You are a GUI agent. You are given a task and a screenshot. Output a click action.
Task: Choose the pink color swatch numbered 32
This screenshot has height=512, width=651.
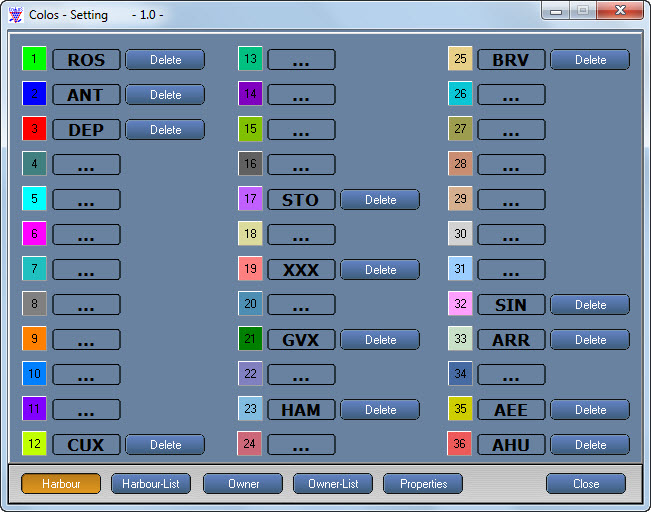[x=460, y=304]
